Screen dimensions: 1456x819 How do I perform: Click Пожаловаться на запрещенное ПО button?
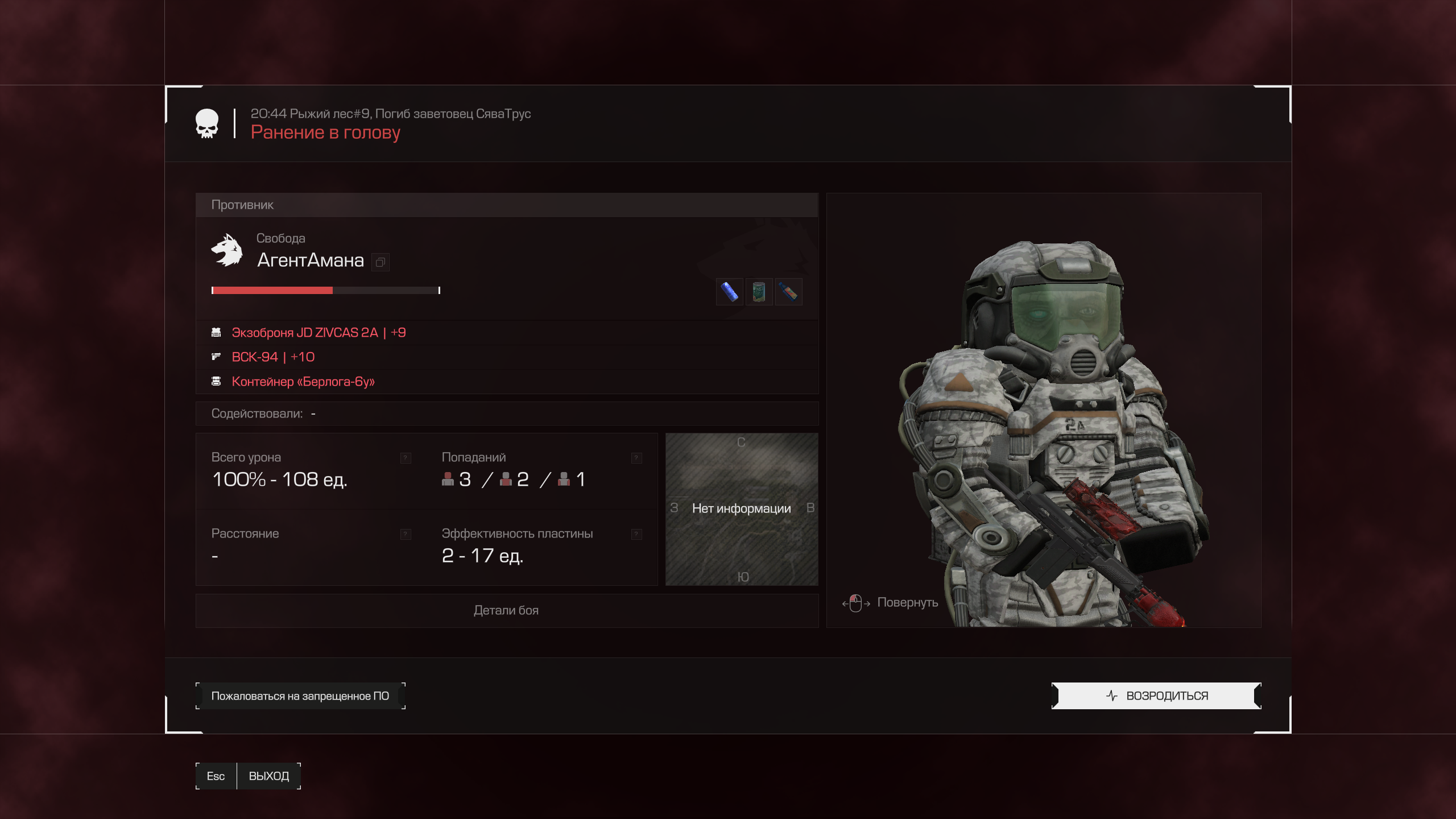coord(300,696)
